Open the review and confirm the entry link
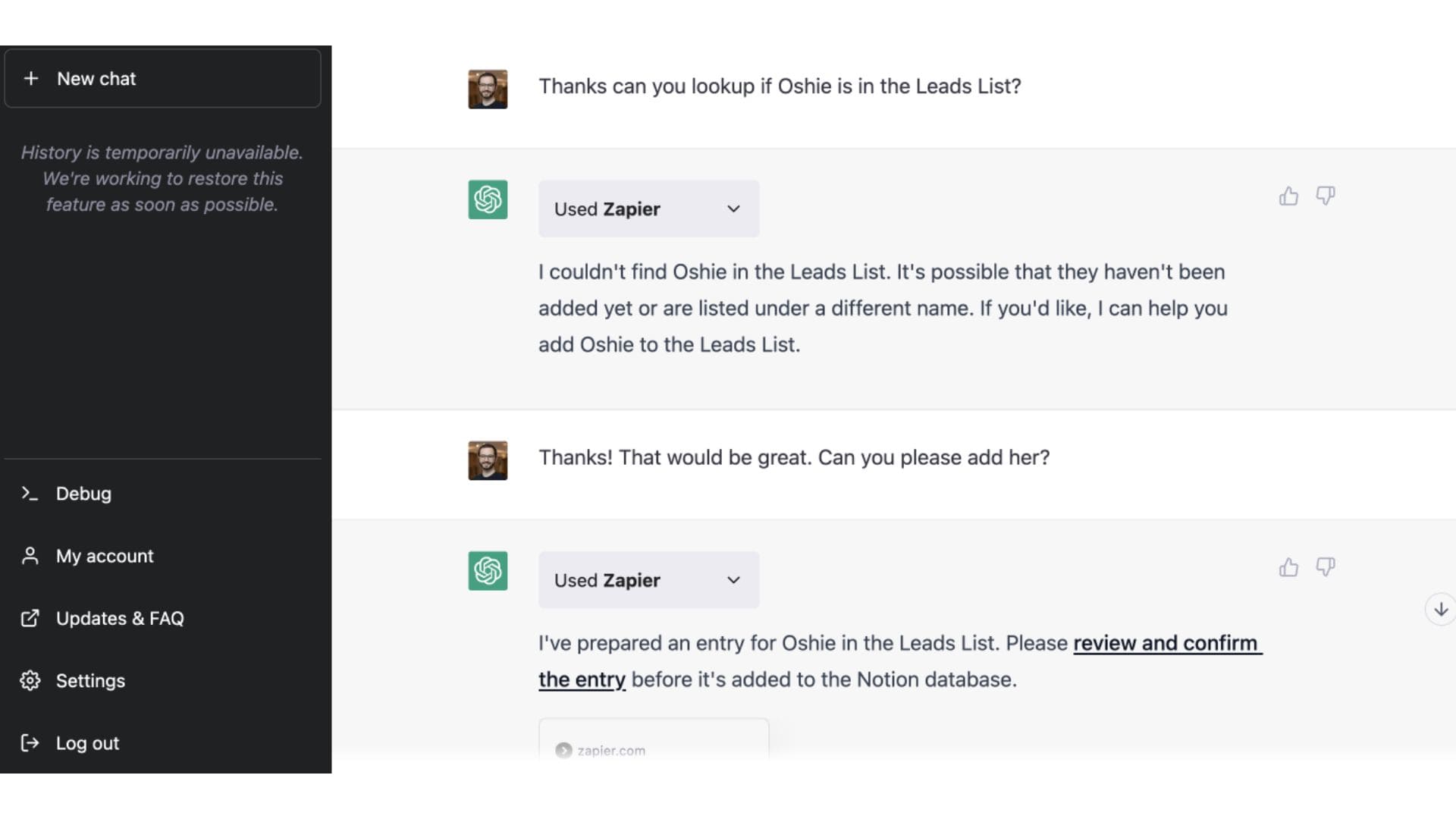1456x819 pixels. coord(1166,644)
